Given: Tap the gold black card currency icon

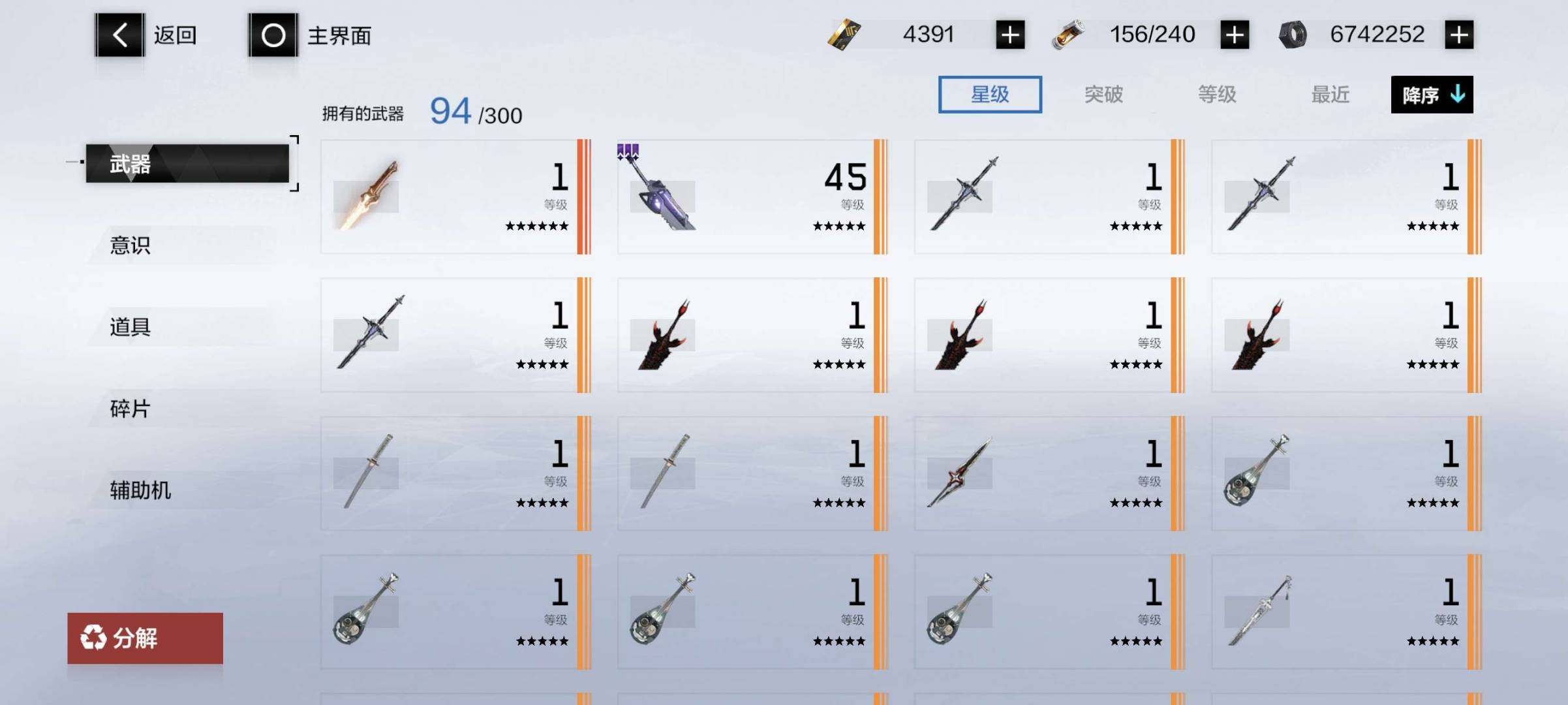Looking at the screenshot, I should pos(844,35).
